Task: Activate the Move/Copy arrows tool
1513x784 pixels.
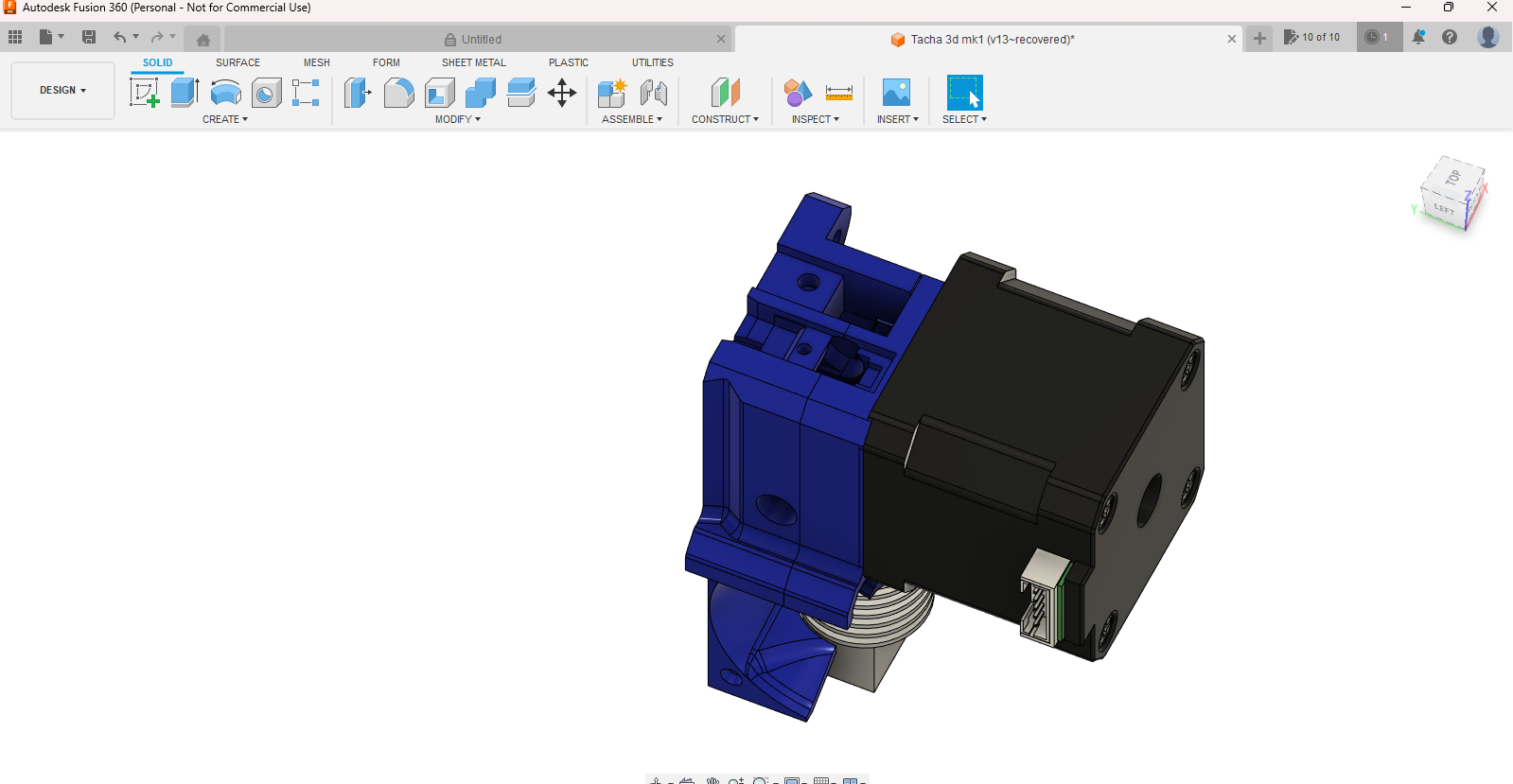Action: (x=562, y=93)
